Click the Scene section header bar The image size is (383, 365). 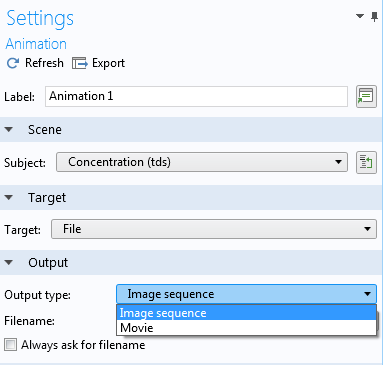pos(191,129)
